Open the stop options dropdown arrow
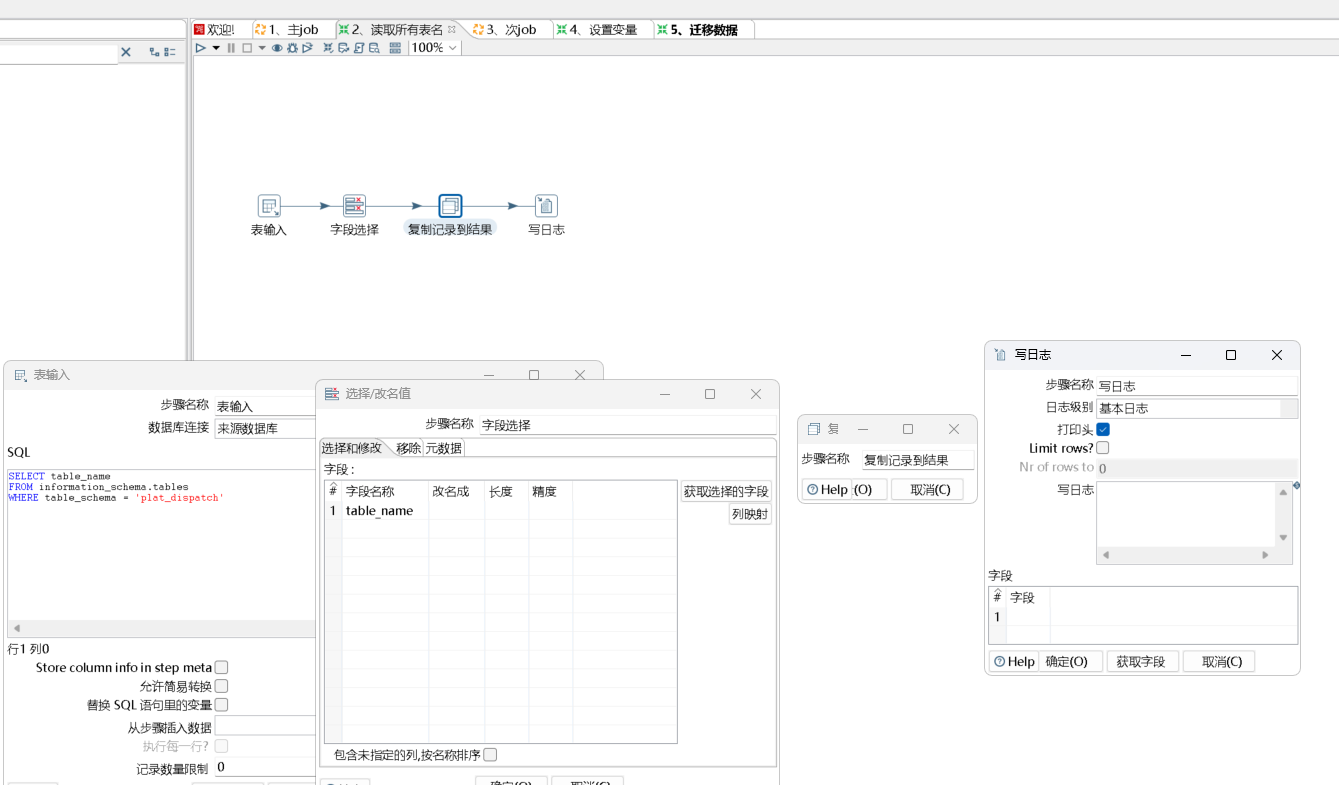 (x=262, y=48)
